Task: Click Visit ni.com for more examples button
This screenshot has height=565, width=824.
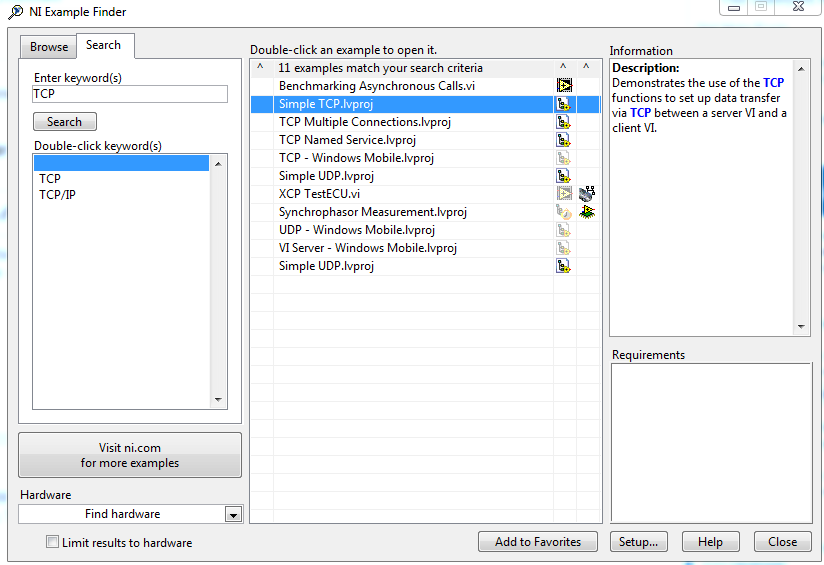Action: (x=130, y=455)
